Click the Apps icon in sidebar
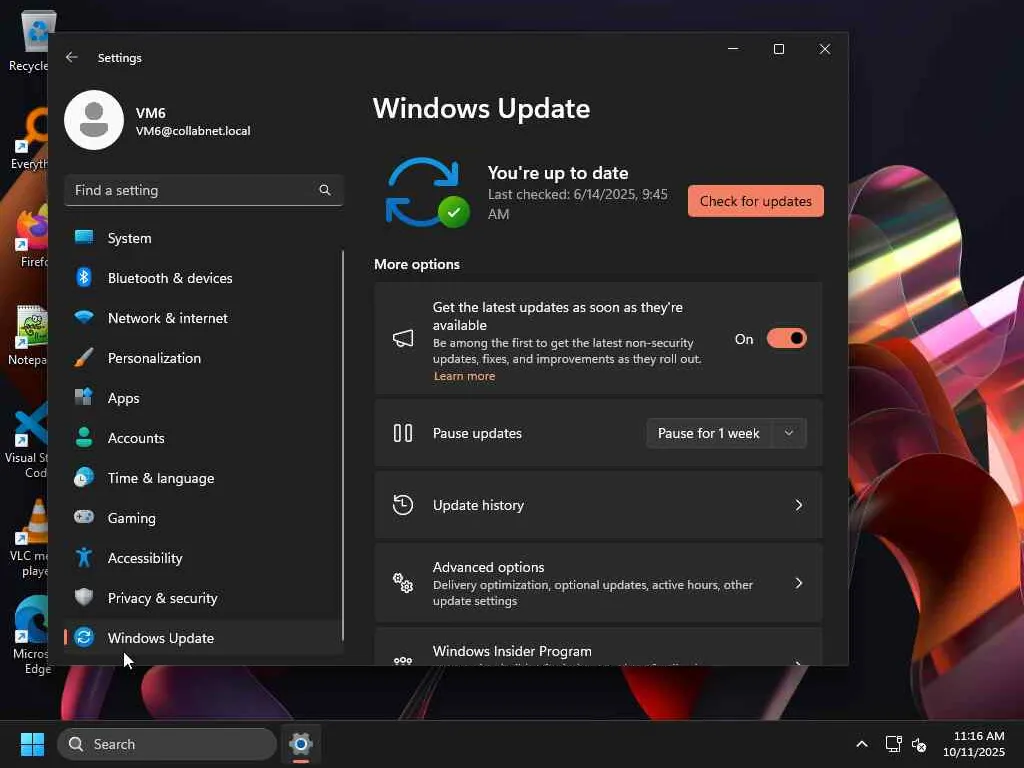Image resolution: width=1024 pixels, height=768 pixels. coord(84,397)
